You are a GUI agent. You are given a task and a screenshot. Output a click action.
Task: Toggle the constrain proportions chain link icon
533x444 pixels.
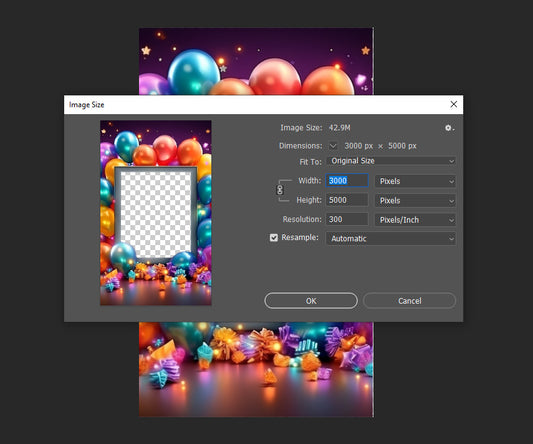click(x=280, y=190)
